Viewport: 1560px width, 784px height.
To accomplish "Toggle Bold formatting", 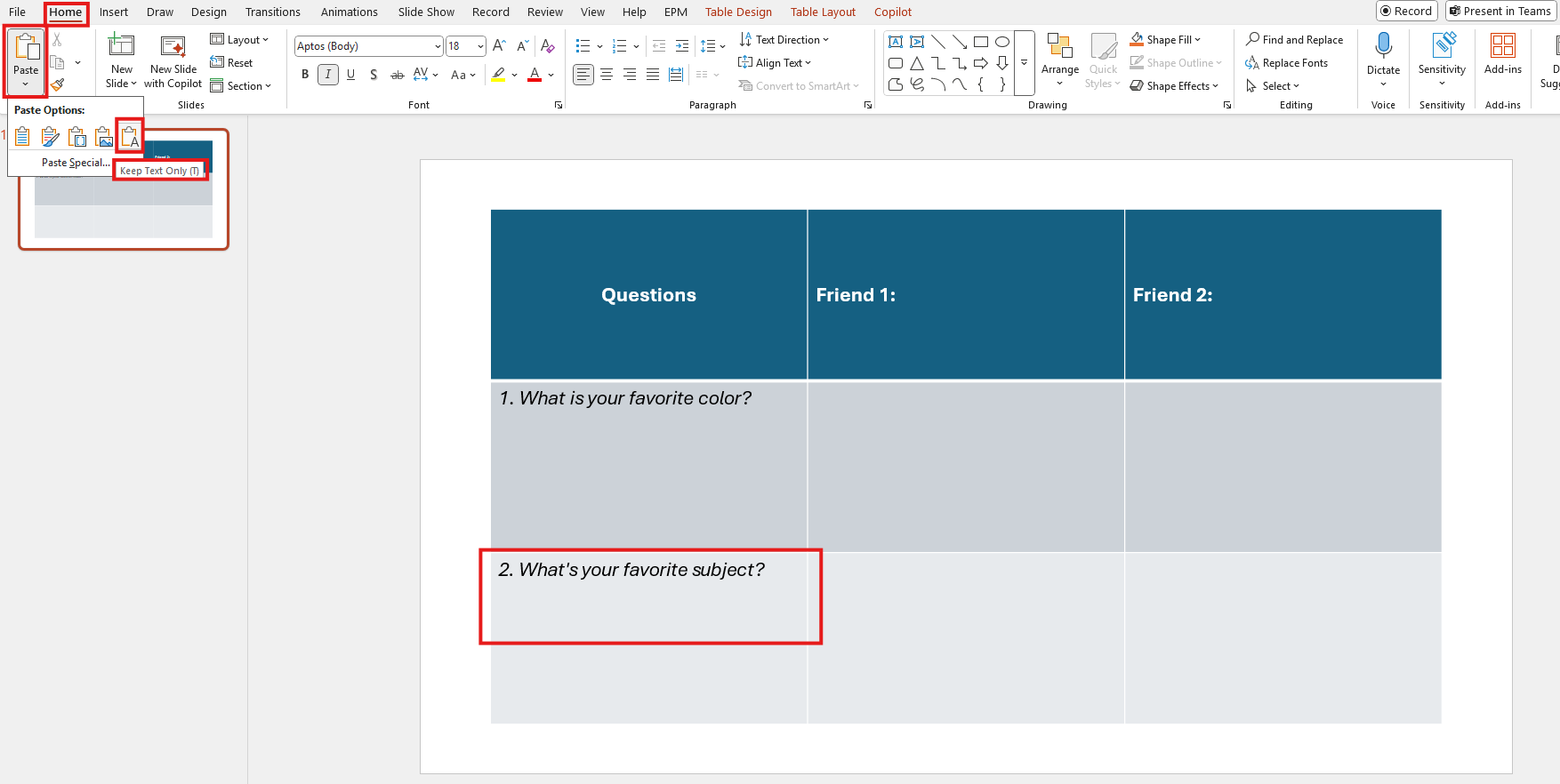I will [305, 75].
